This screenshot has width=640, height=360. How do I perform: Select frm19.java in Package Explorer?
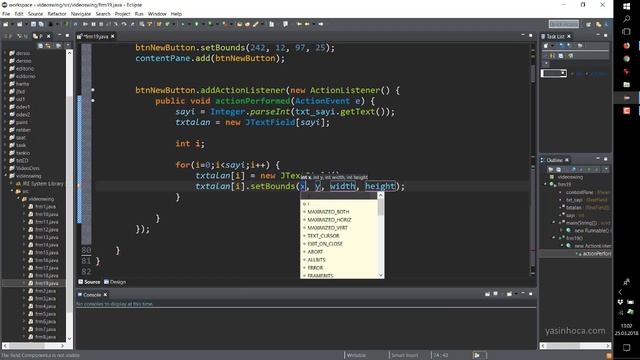pos(47,283)
